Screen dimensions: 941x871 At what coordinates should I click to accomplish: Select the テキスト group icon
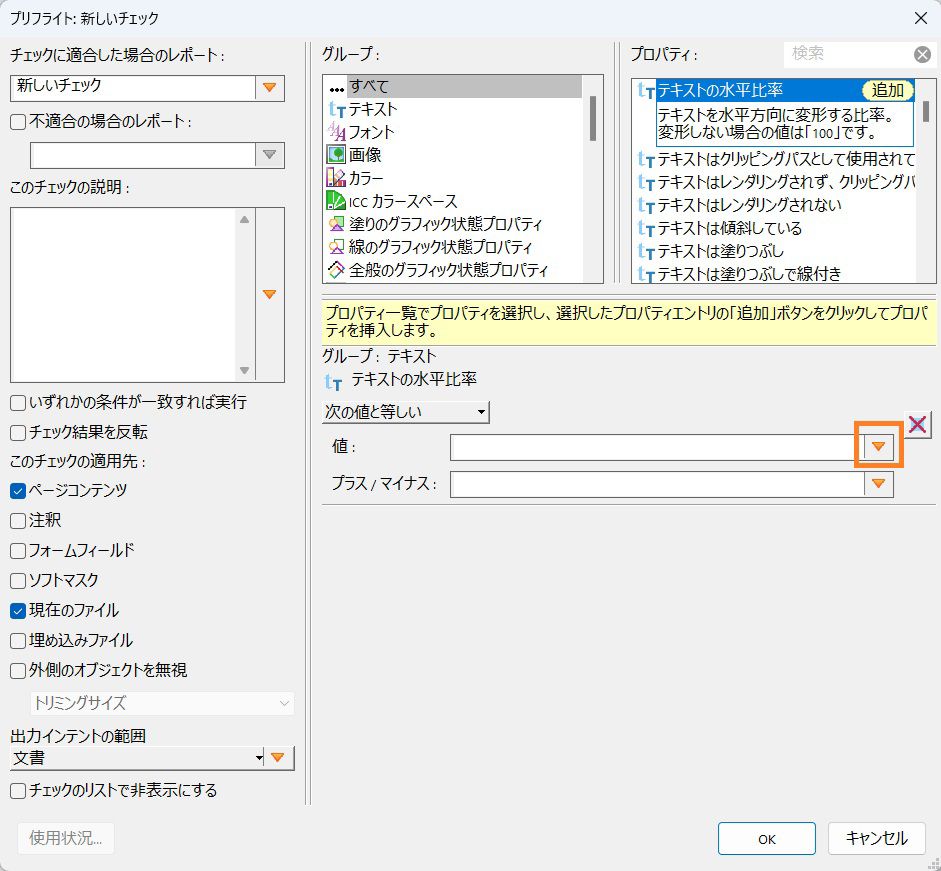coord(335,110)
